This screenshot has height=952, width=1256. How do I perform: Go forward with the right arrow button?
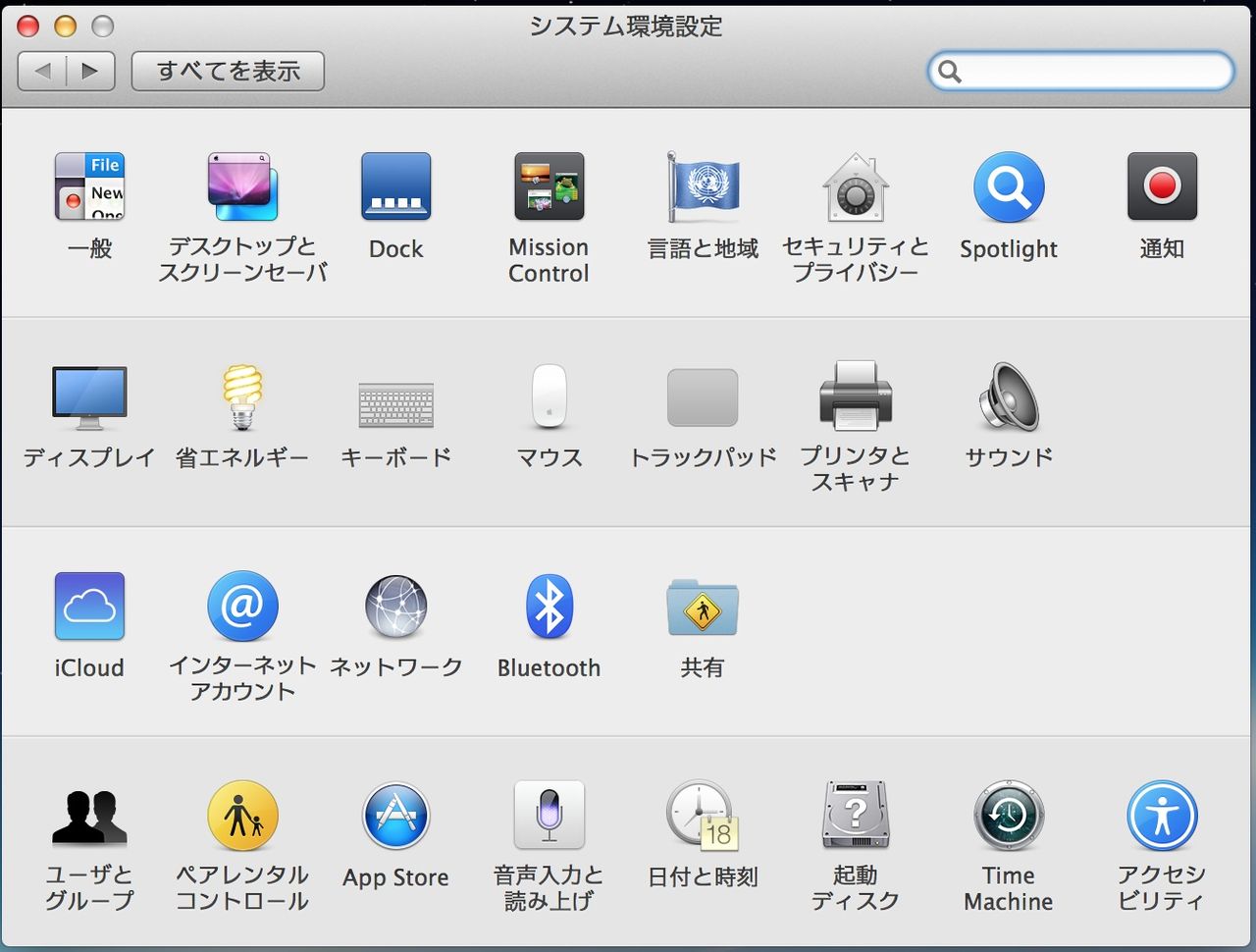(x=91, y=71)
